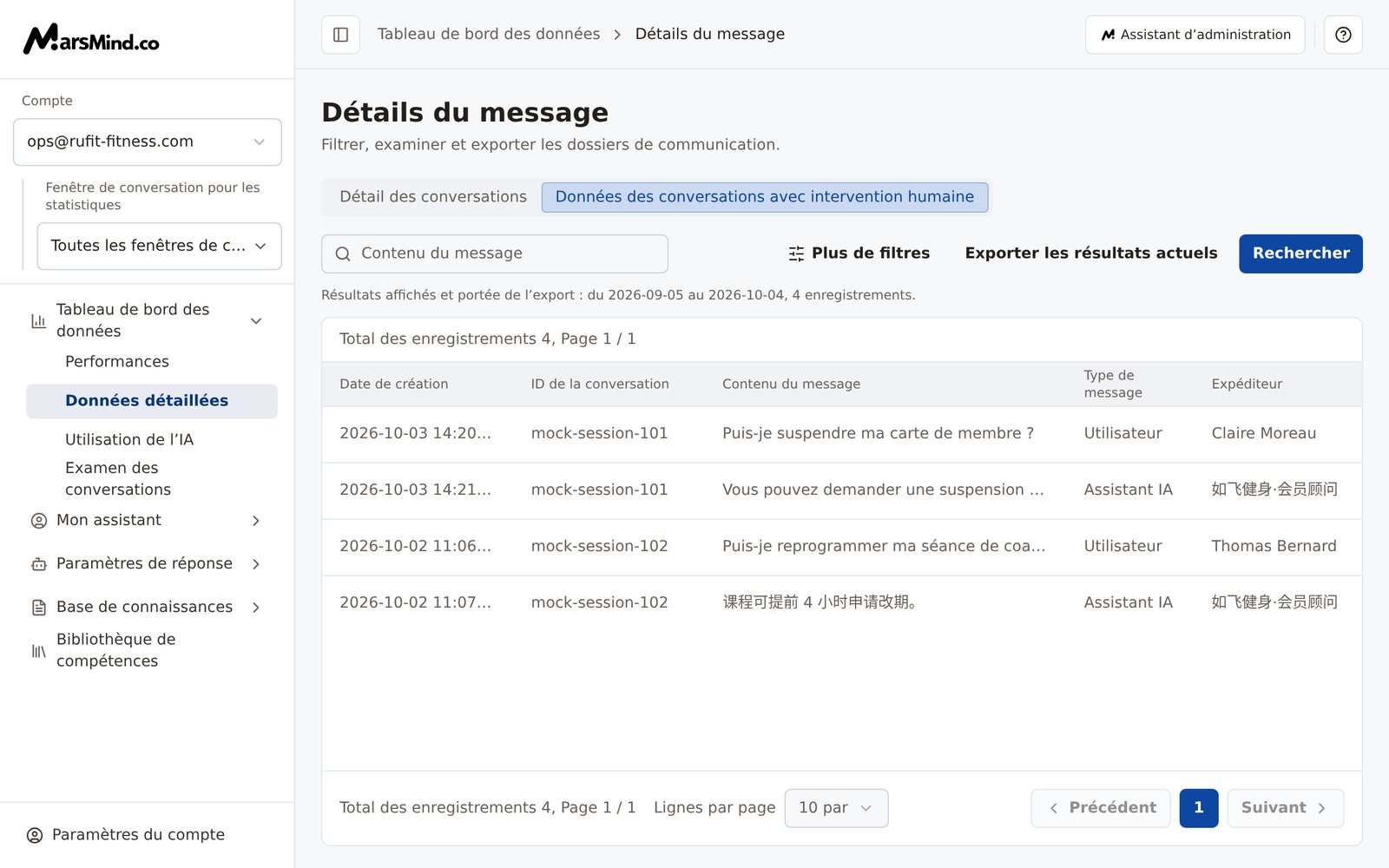Expand the Mon assistant section
Screen dimensions: 1389x868
[256, 521]
